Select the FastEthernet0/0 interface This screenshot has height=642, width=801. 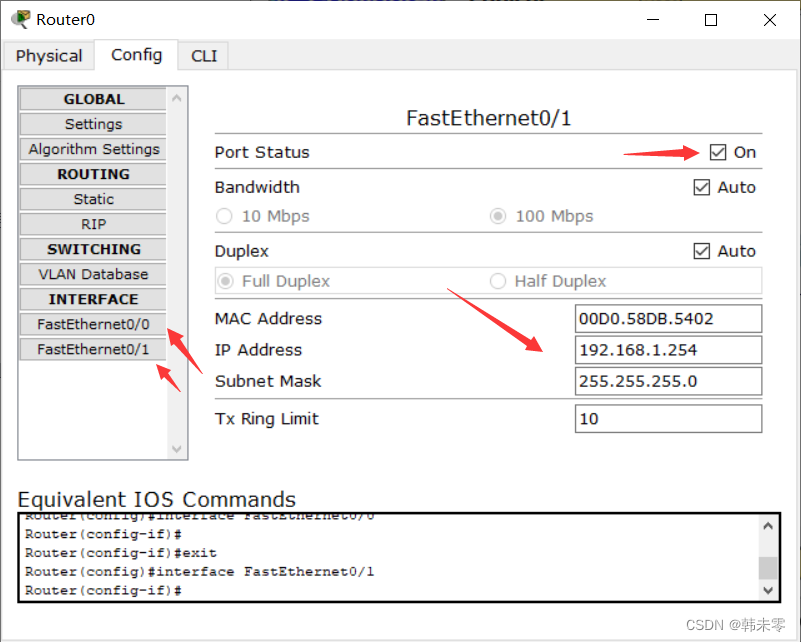pos(92,323)
